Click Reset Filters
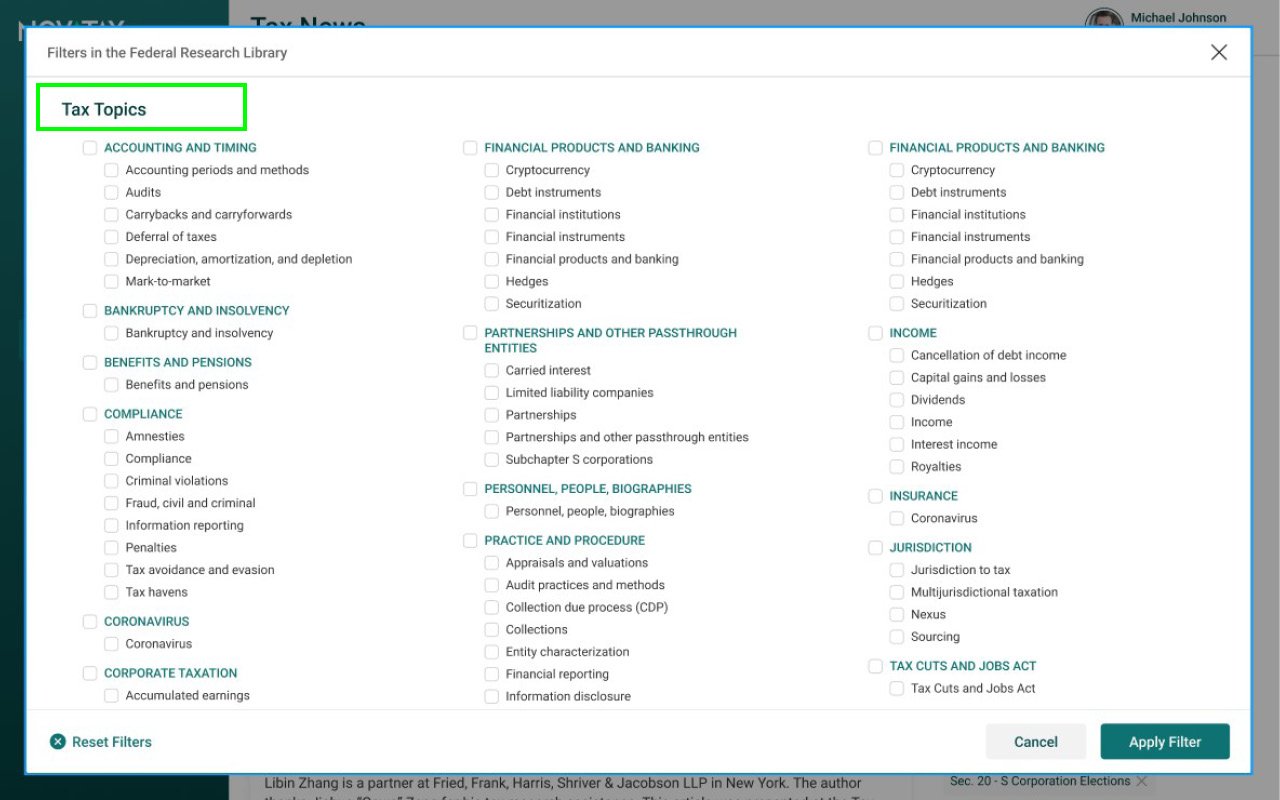This screenshot has width=1280, height=800. click(101, 741)
